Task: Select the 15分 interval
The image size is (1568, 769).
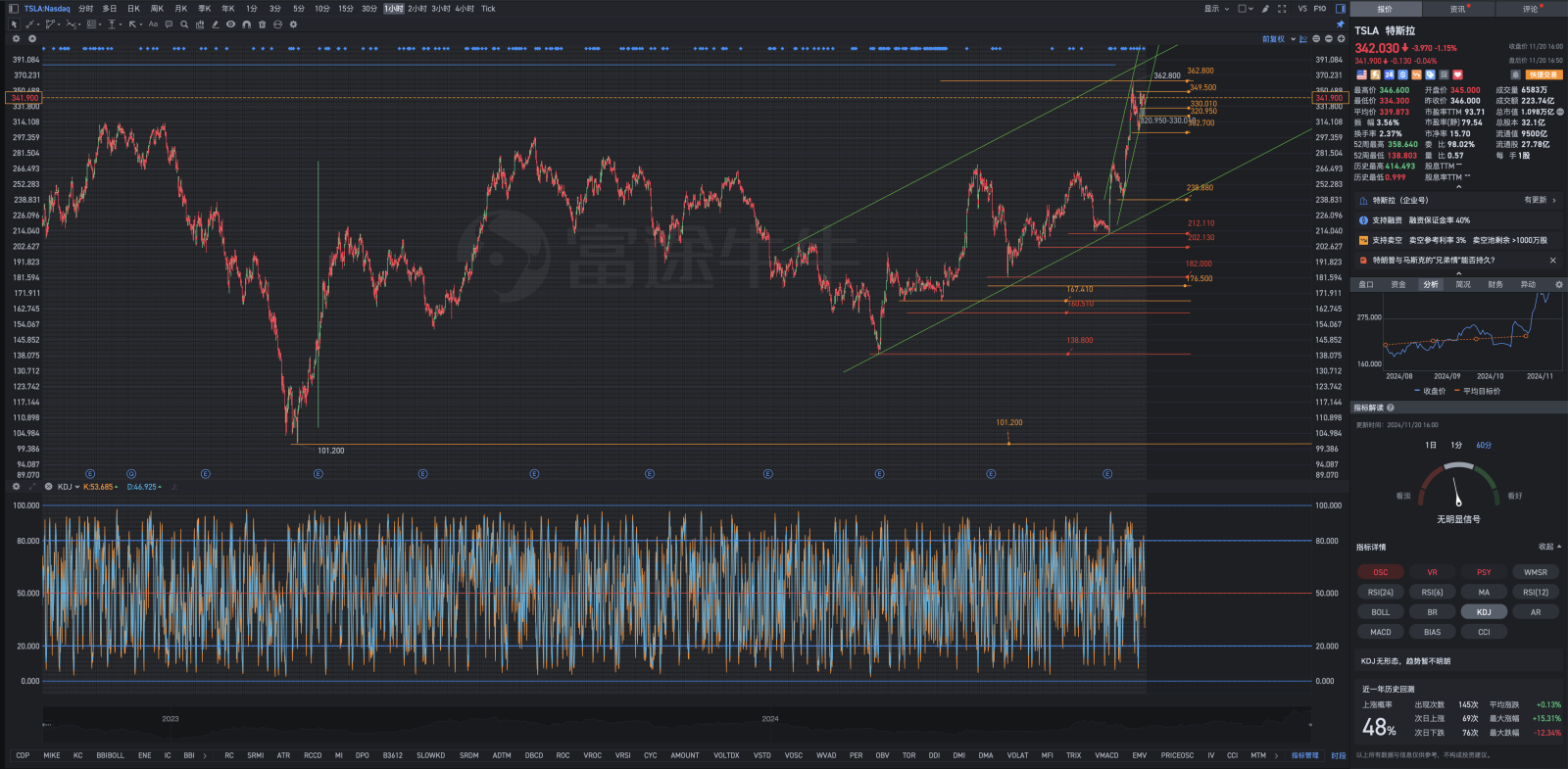Action: (346, 9)
